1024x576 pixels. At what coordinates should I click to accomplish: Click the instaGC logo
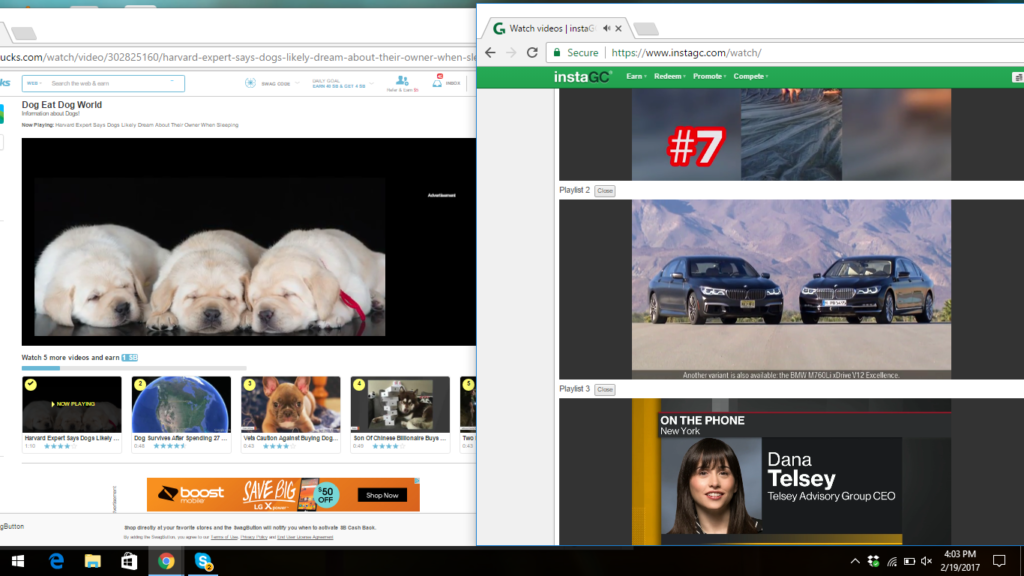(x=582, y=77)
